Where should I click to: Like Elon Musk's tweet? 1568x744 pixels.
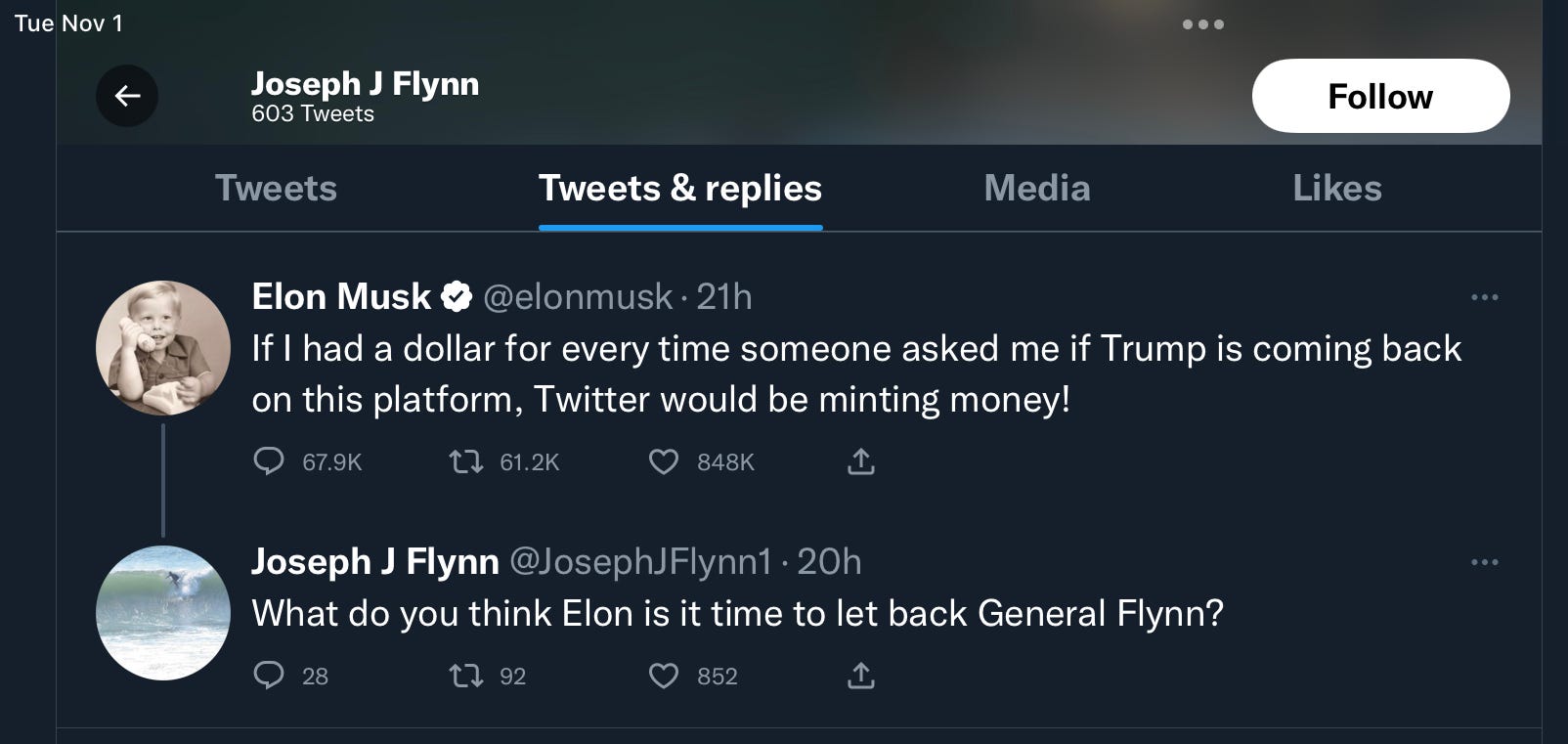coord(664,460)
